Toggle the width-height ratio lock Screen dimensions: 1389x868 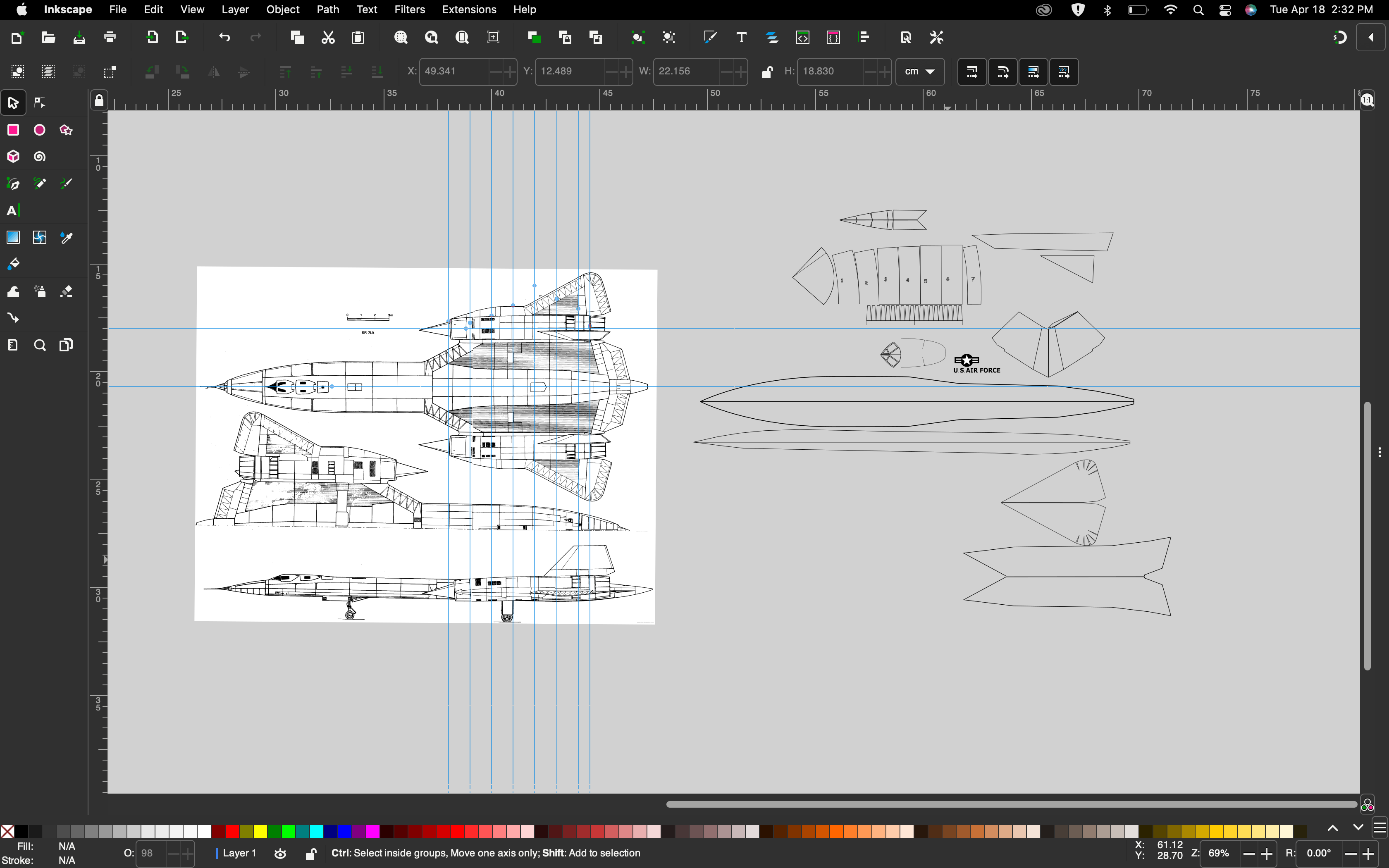pos(767,72)
